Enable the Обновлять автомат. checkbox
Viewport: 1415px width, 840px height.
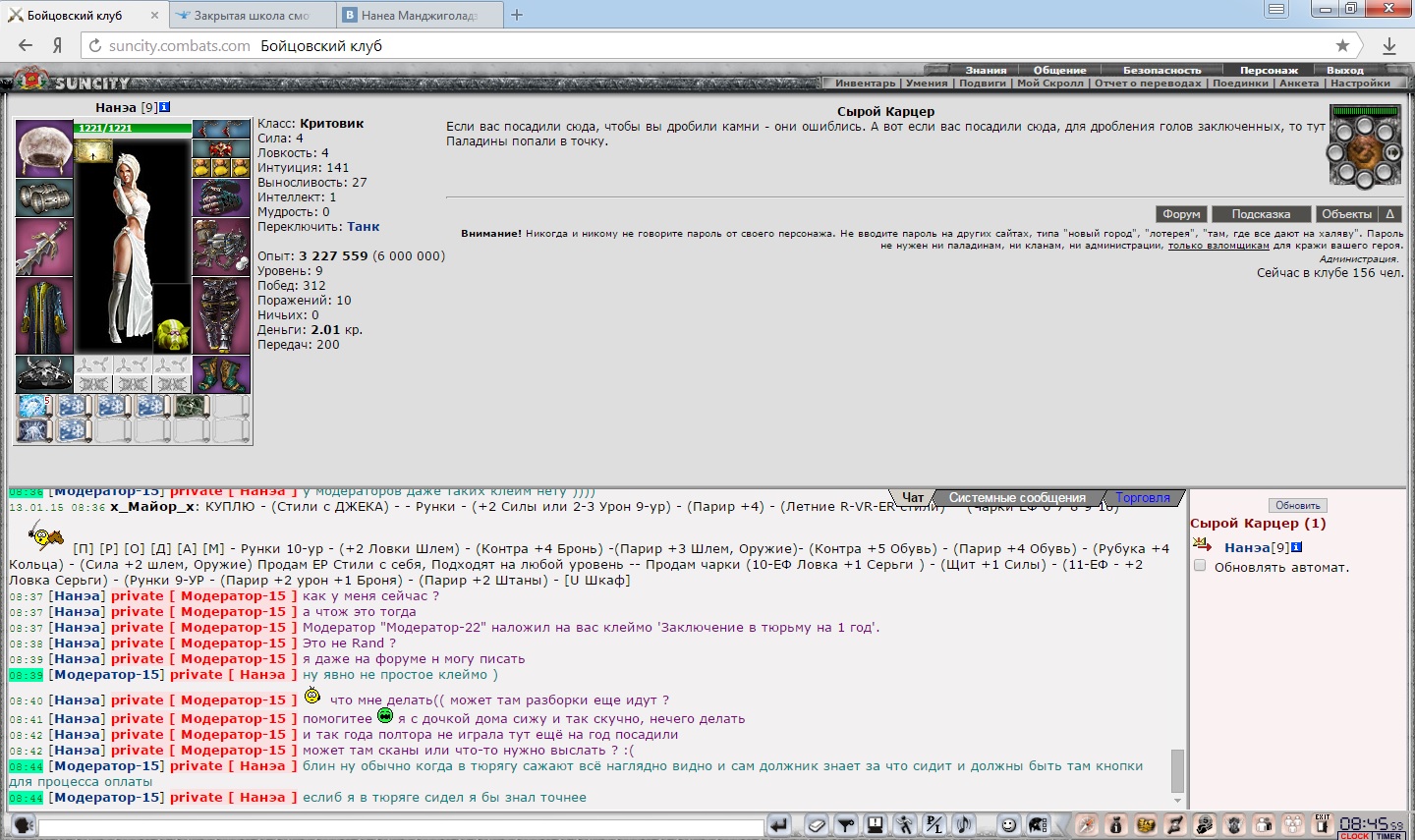(1200, 566)
